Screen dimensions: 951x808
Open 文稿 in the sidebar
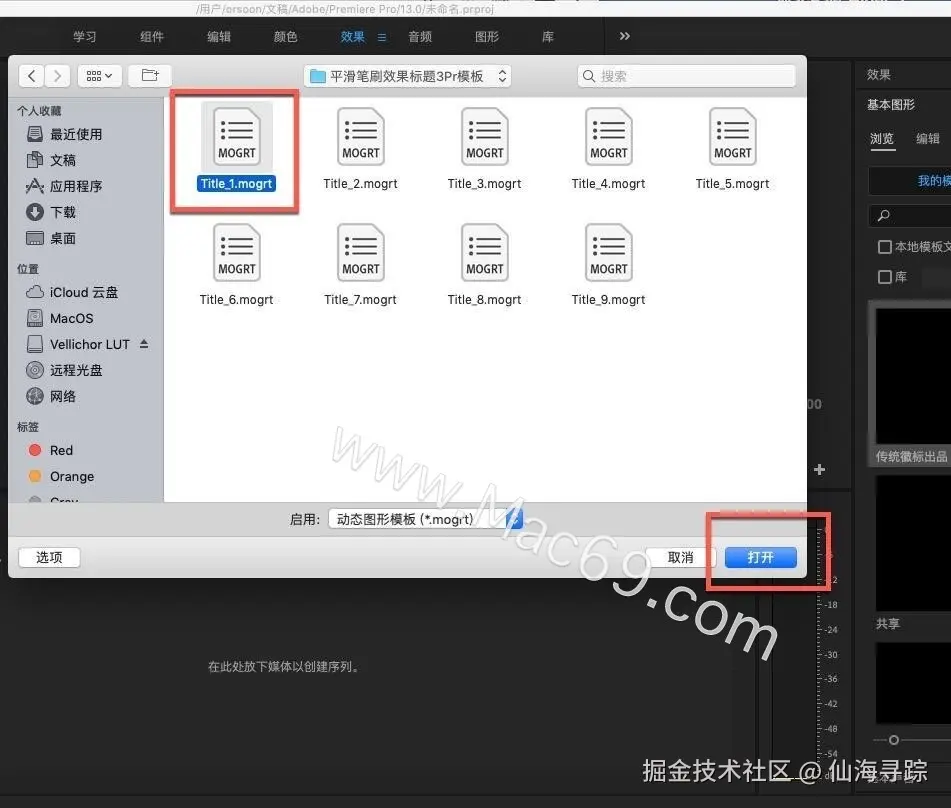coord(52,160)
